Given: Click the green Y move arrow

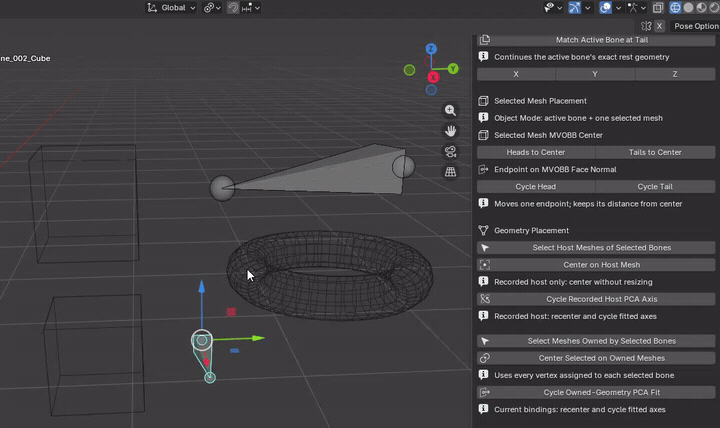Looking at the screenshot, I should point(259,338).
